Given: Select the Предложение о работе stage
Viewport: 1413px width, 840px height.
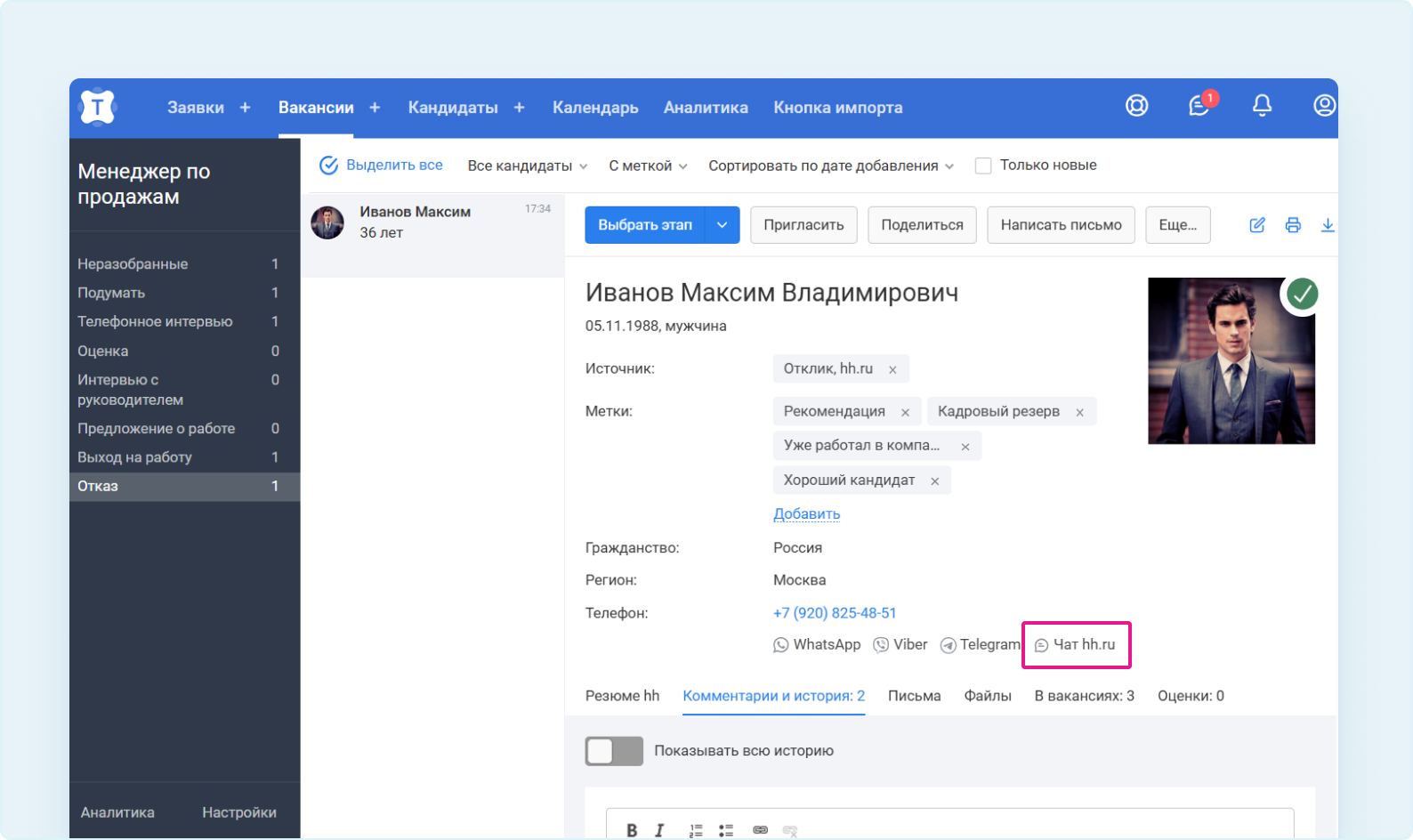Looking at the screenshot, I should click(185, 428).
